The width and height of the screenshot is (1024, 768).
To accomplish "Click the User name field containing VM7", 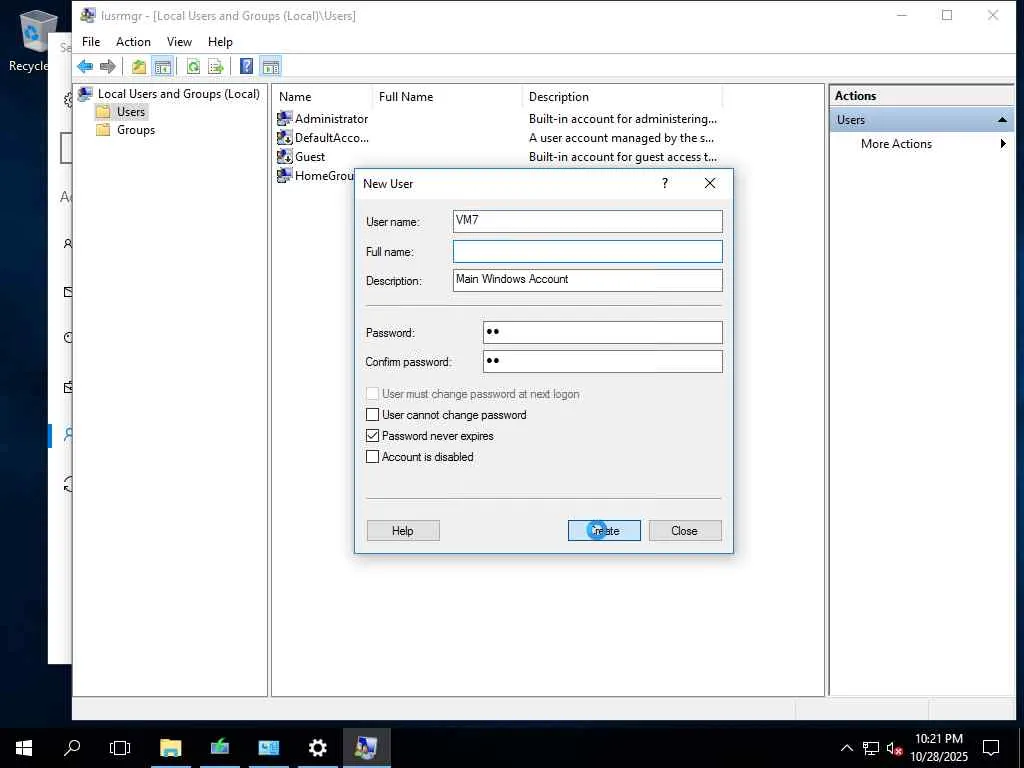I will coord(588,221).
